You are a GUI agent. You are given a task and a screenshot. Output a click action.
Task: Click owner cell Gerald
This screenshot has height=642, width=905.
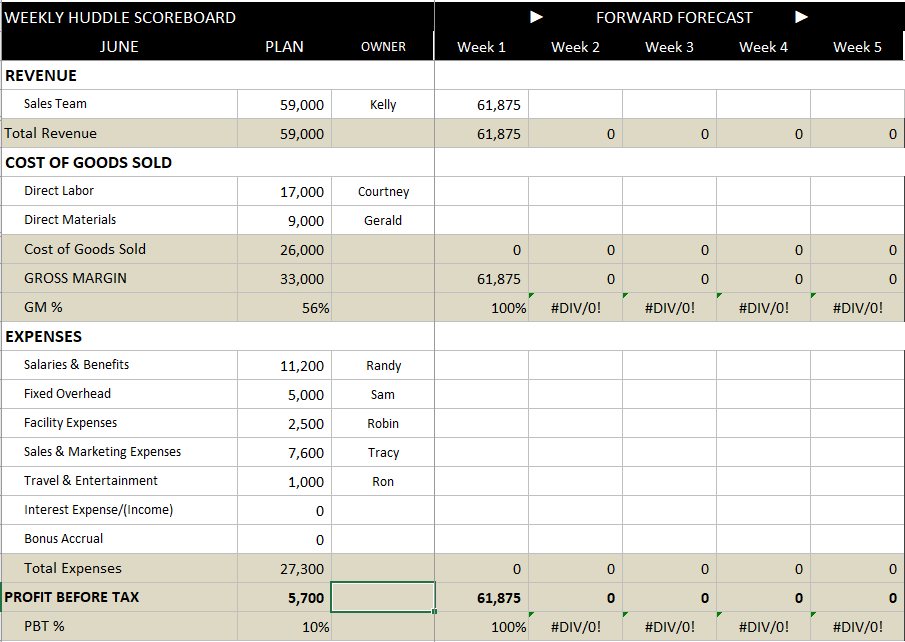pyautogui.click(x=383, y=221)
